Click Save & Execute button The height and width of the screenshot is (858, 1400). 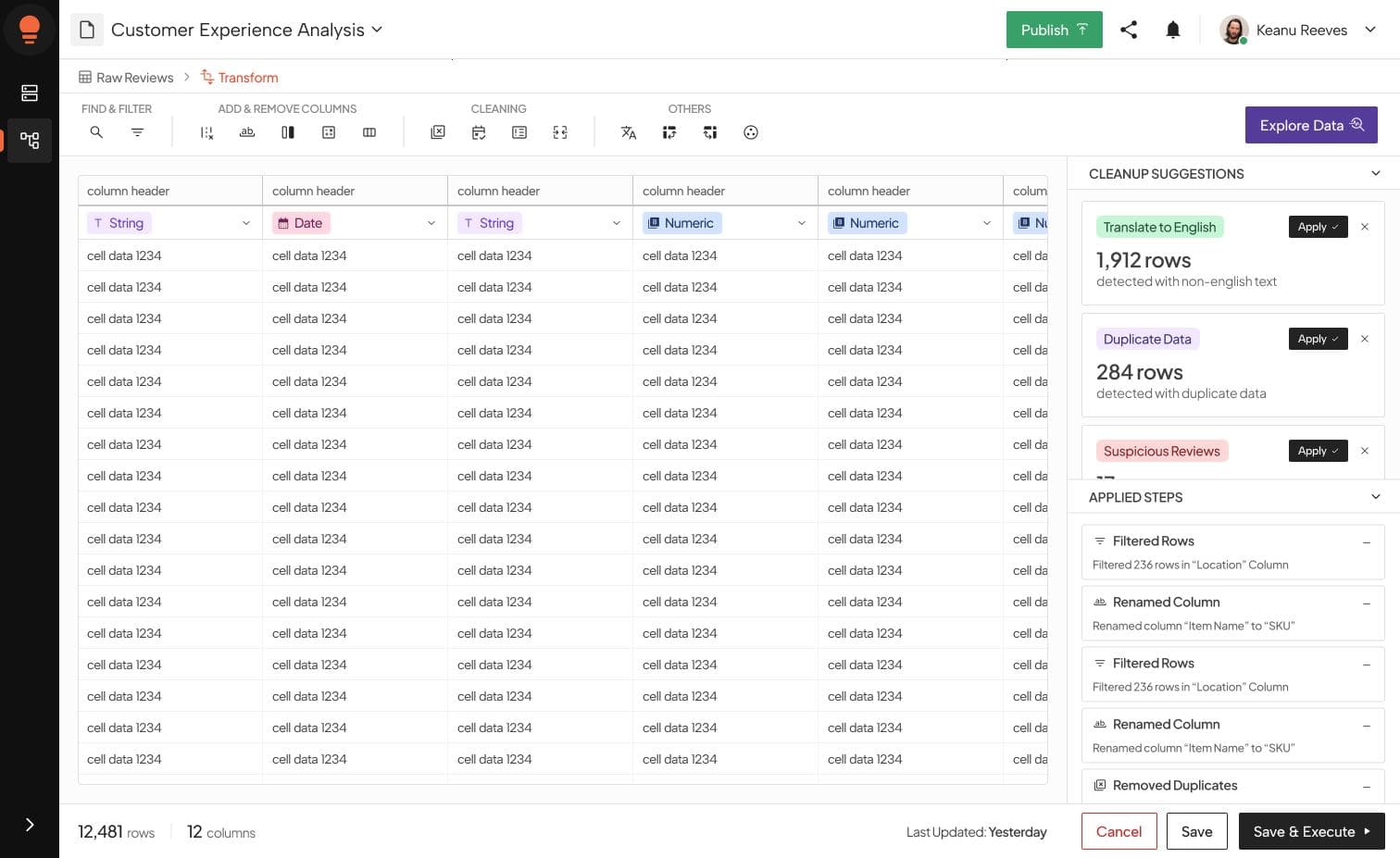1311,831
